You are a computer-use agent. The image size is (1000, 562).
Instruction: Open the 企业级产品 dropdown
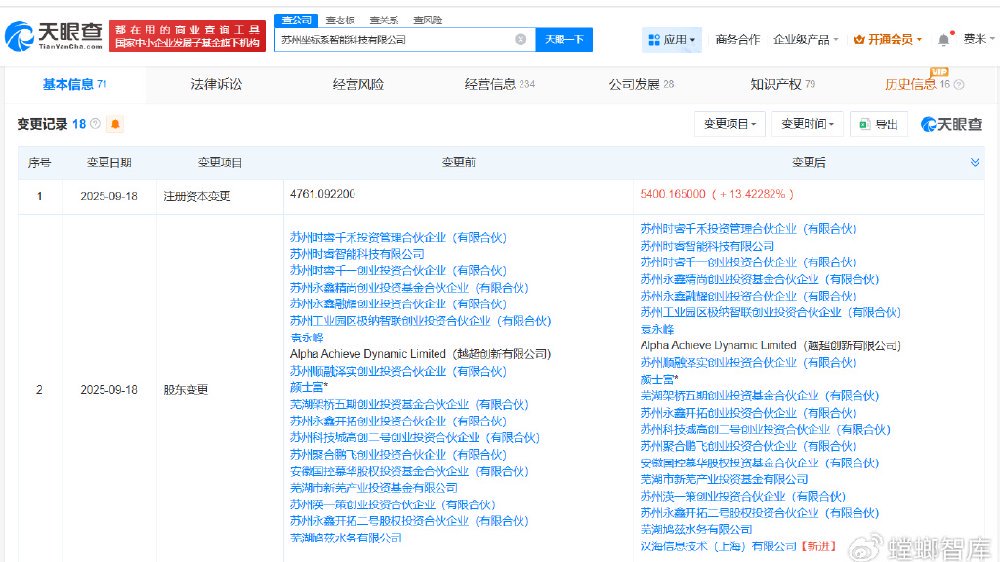click(805, 40)
